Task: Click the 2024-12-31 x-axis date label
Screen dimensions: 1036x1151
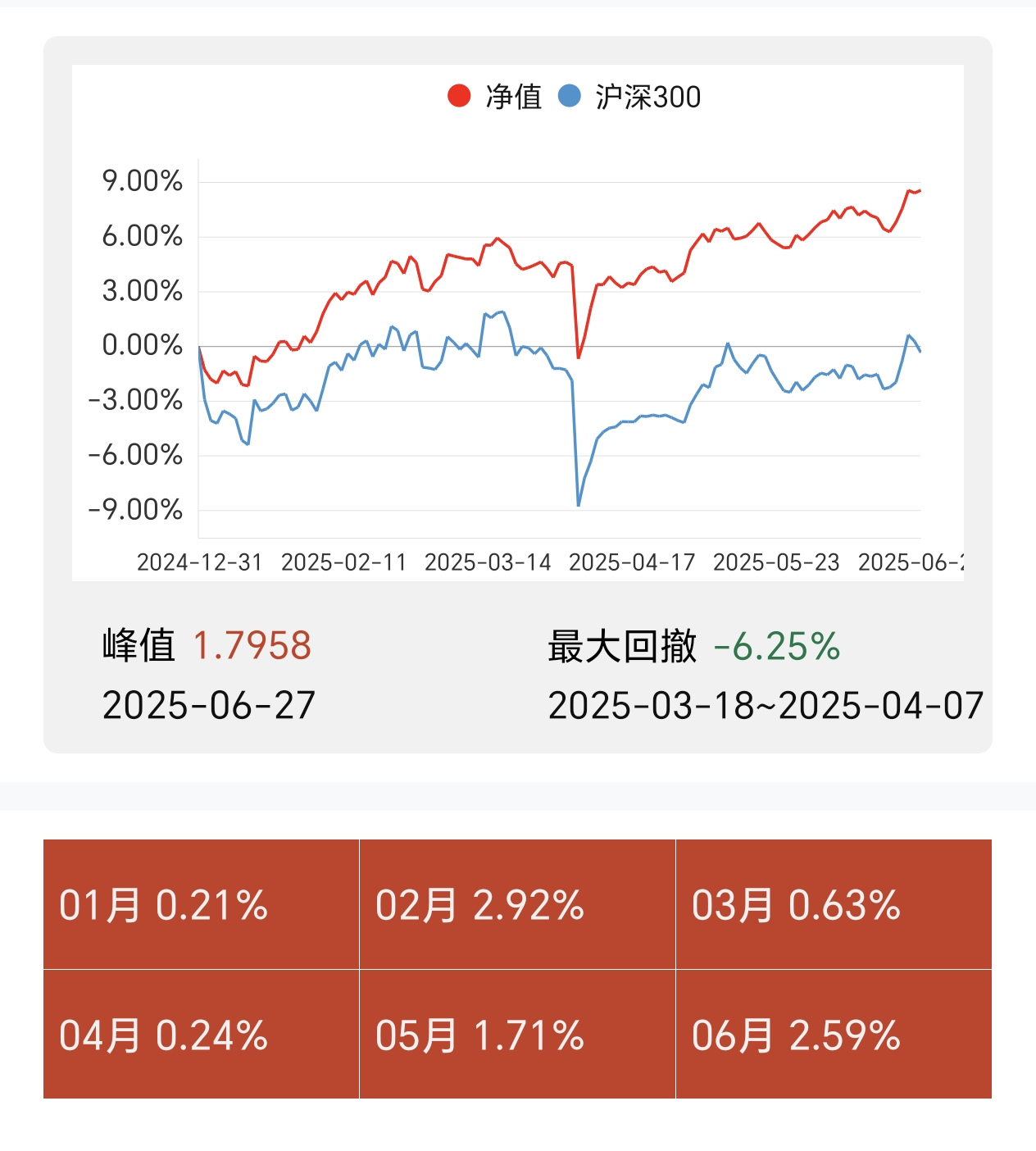Action: 199,562
